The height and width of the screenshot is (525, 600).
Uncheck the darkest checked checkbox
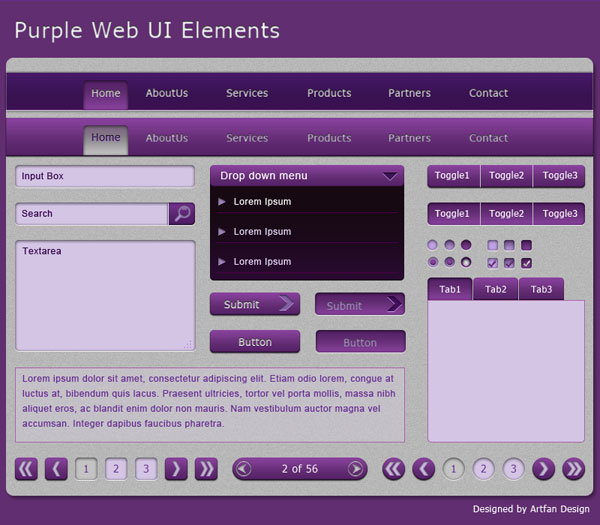pos(526,263)
